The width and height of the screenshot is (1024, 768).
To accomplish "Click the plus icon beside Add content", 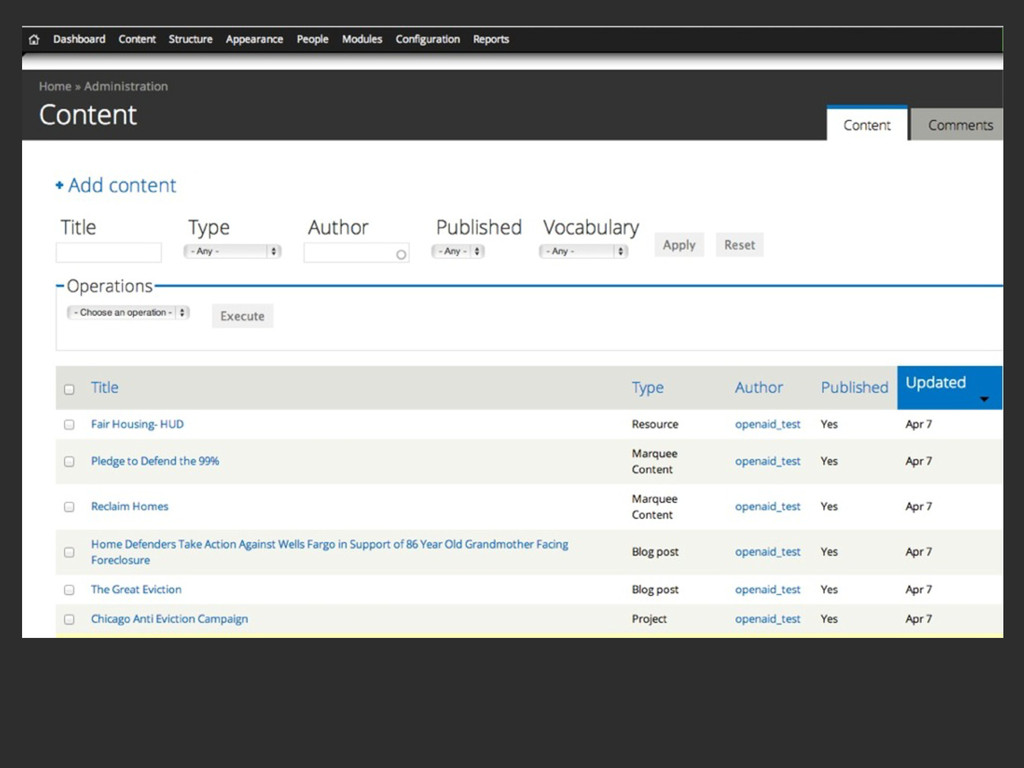I will tap(60, 186).
